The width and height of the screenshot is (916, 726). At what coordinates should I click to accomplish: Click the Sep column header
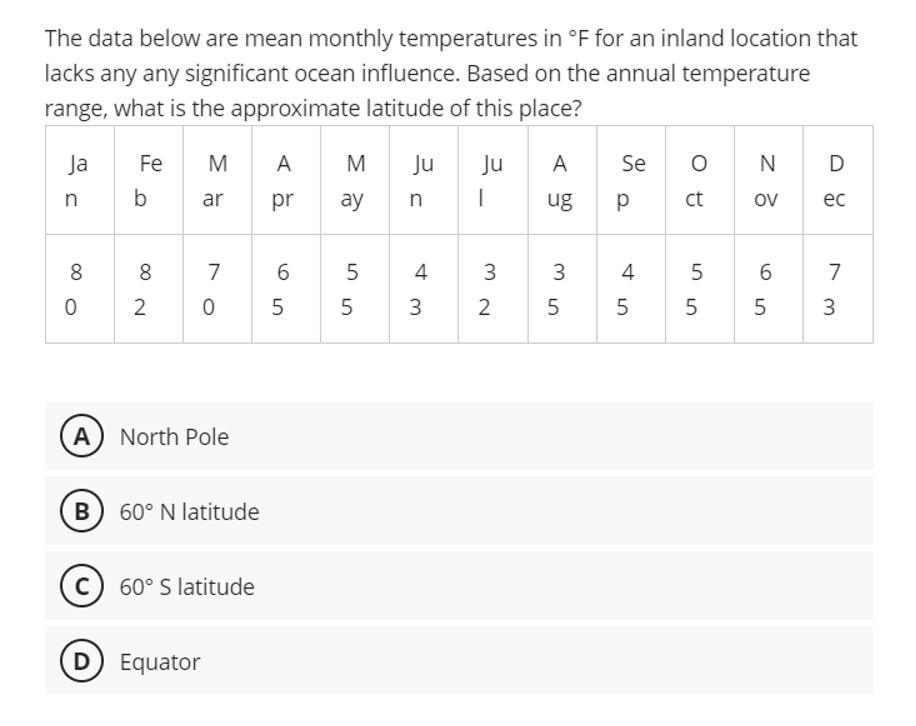[x=628, y=182]
